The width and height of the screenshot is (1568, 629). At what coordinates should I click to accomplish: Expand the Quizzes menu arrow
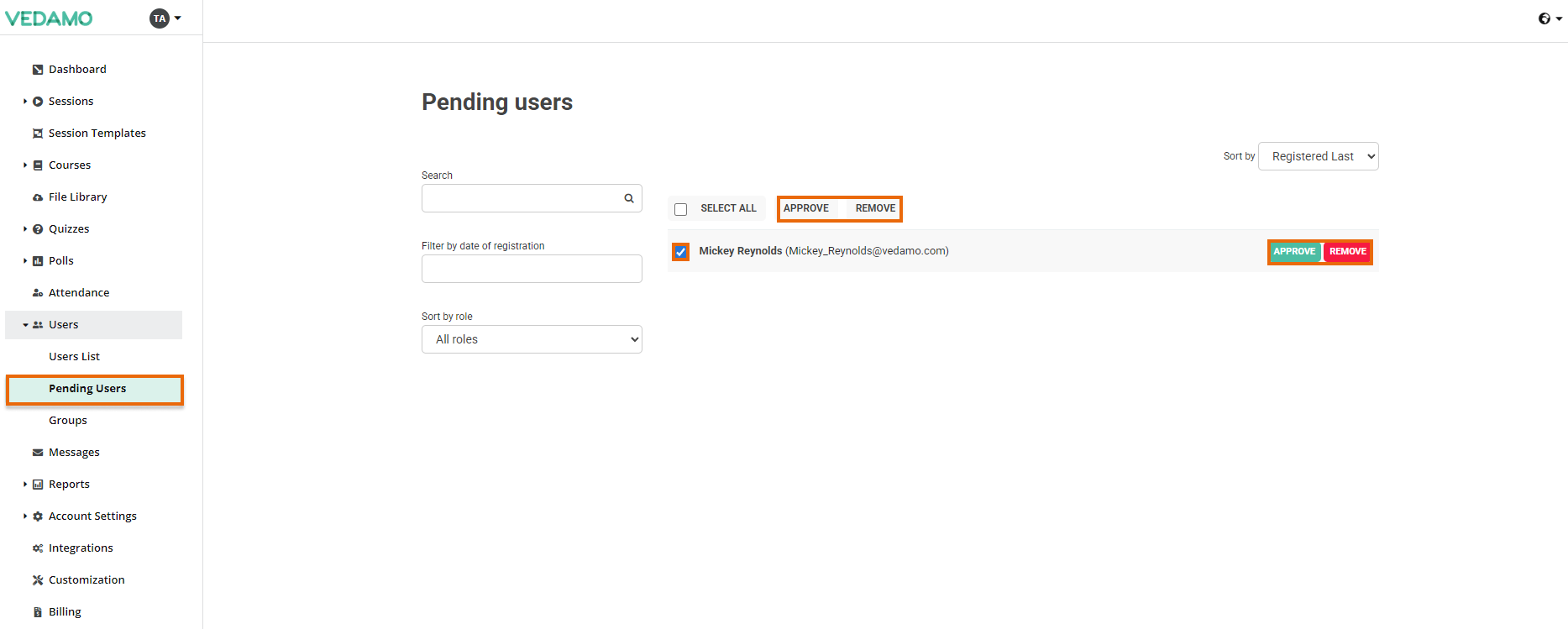click(x=25, y=229)
